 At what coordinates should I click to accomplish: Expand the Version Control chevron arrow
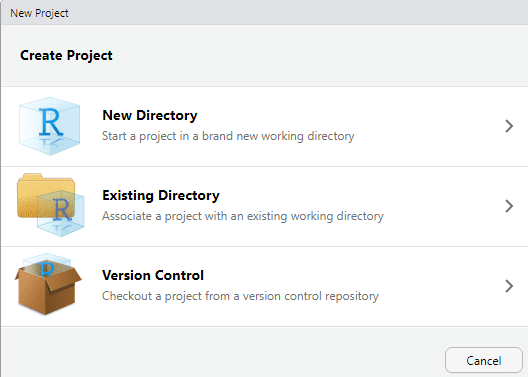tap(509, 286)
